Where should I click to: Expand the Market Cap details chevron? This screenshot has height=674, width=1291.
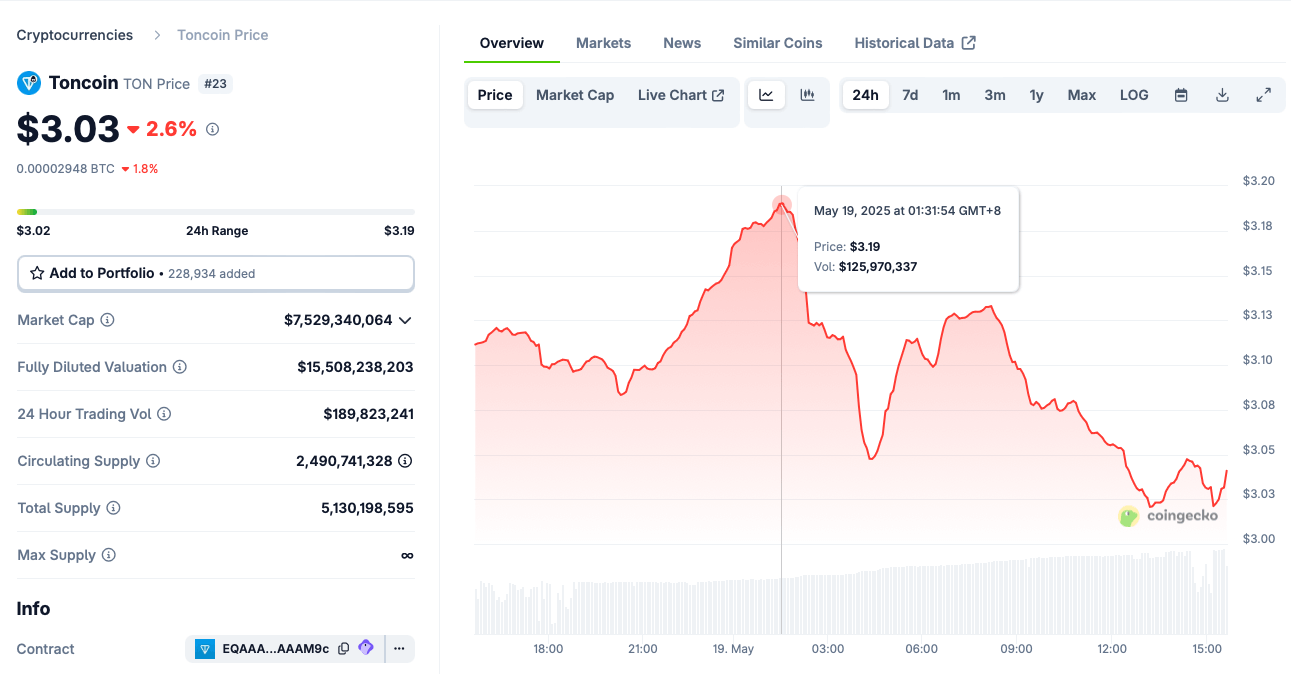click(x=404, y=320)
